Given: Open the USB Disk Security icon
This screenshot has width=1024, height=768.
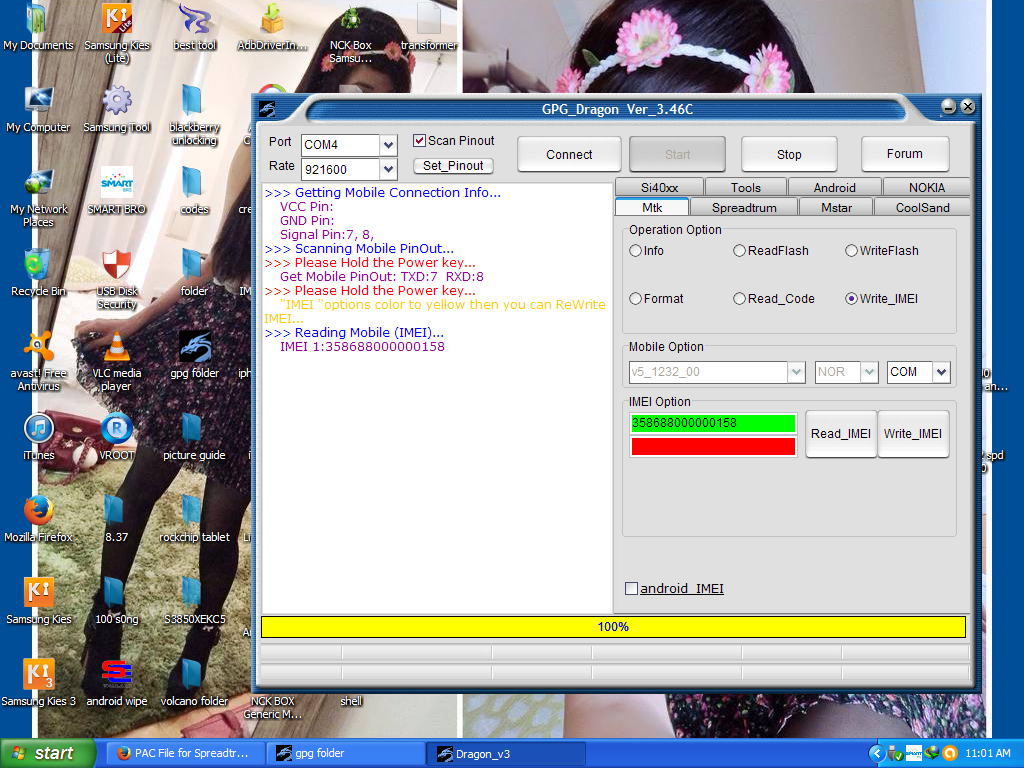Looking at the screenshot, I should pos(117,266).
